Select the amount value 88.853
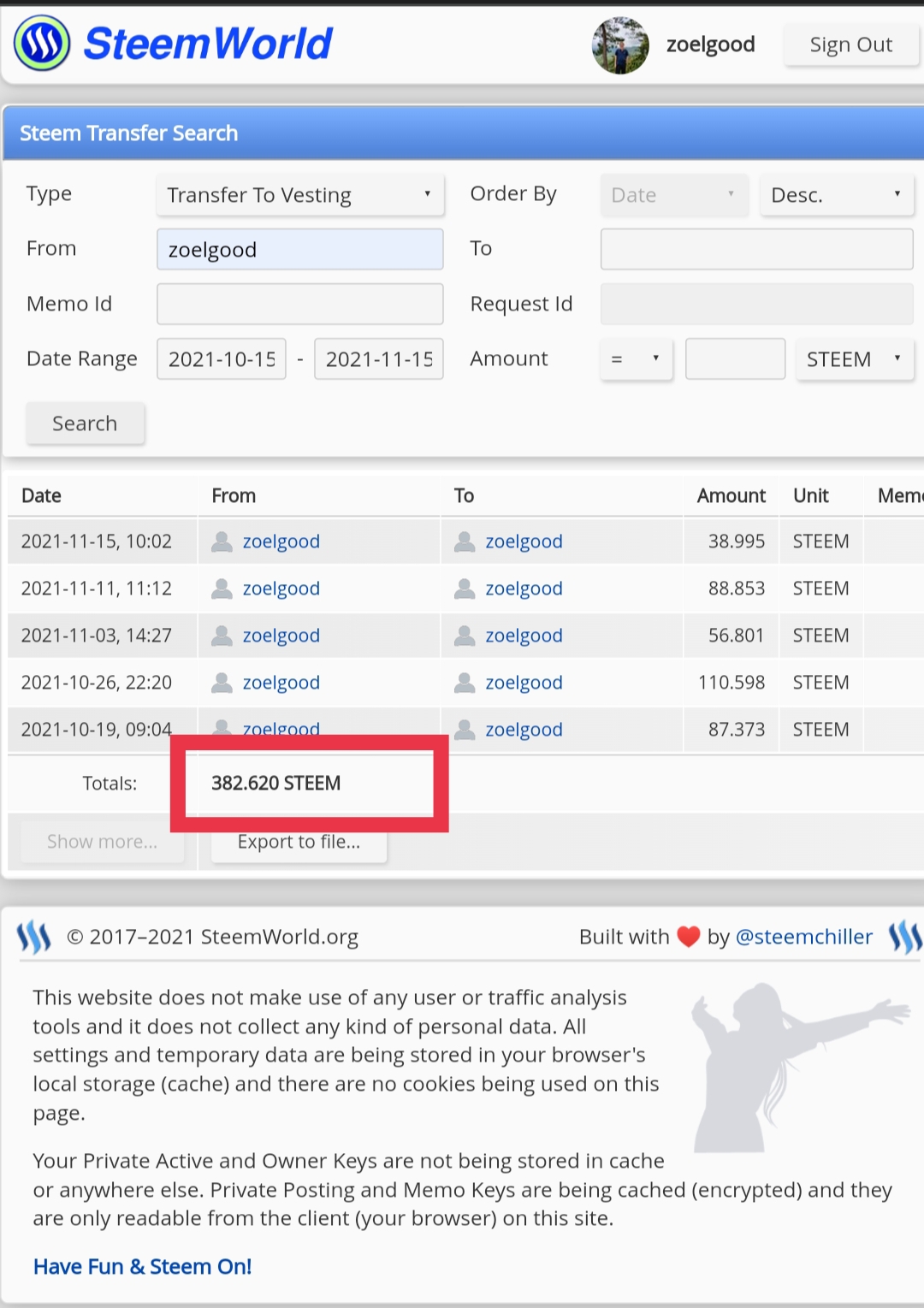Screen dimensions: 924x1308 737,589
